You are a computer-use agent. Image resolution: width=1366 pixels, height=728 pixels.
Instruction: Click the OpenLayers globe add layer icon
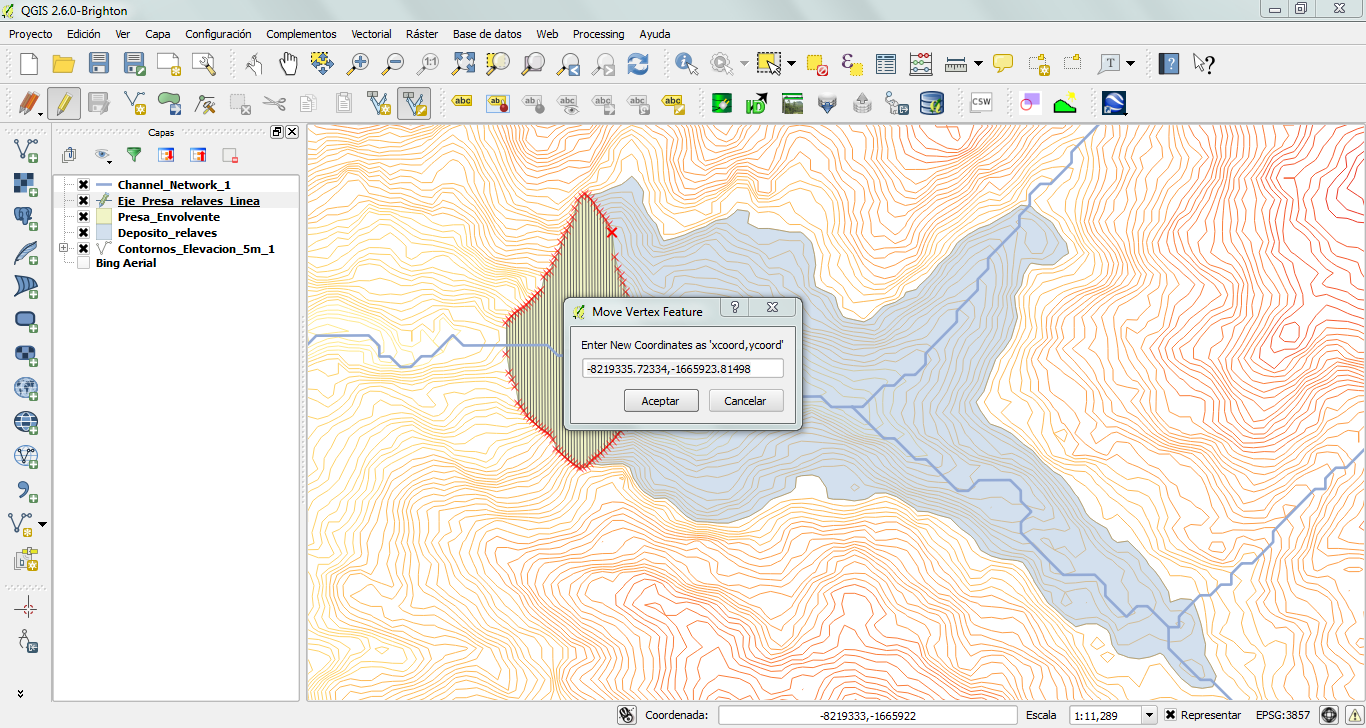tap(26, 388)
